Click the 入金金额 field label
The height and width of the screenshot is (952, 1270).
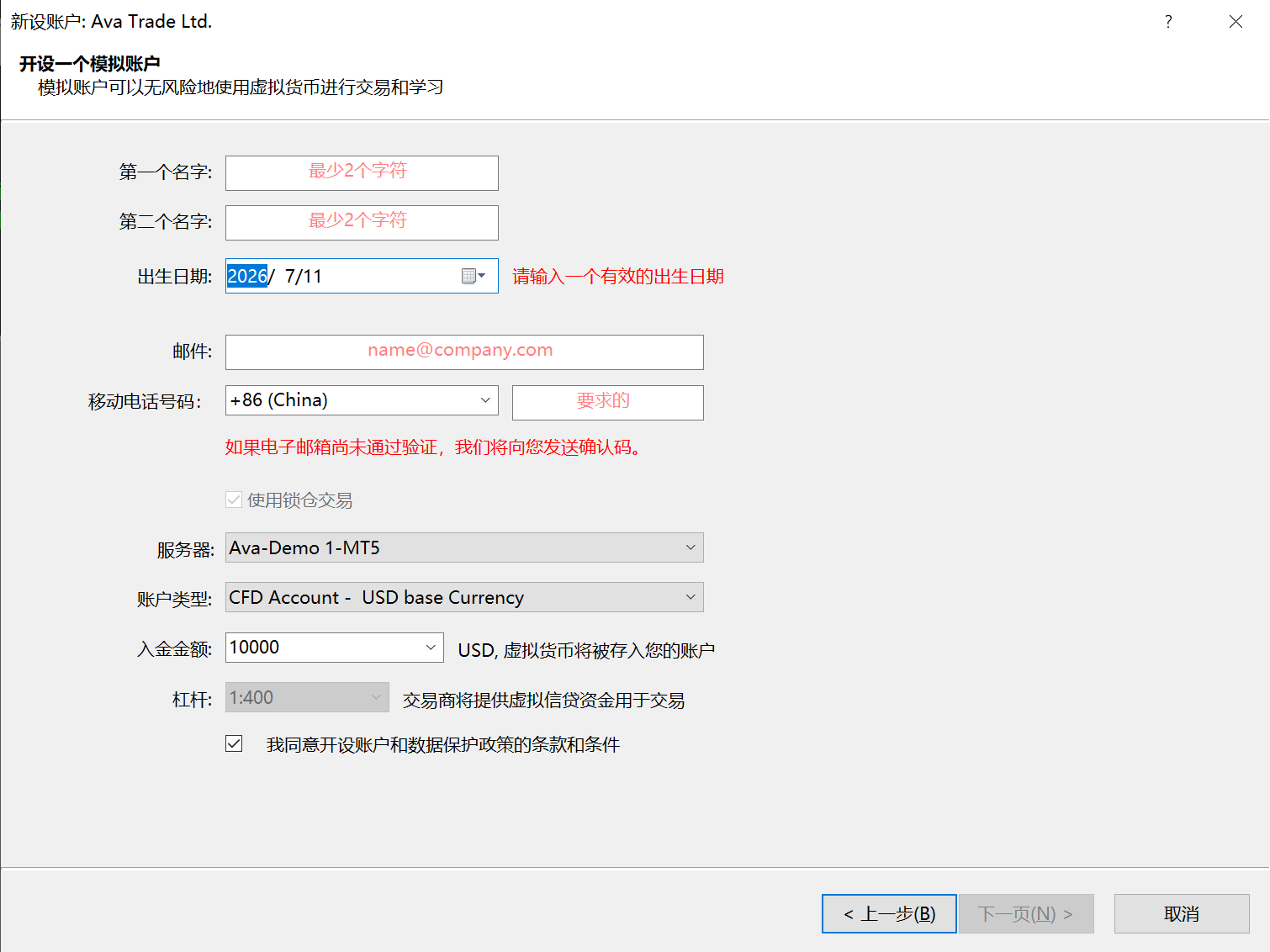[175, 649]
